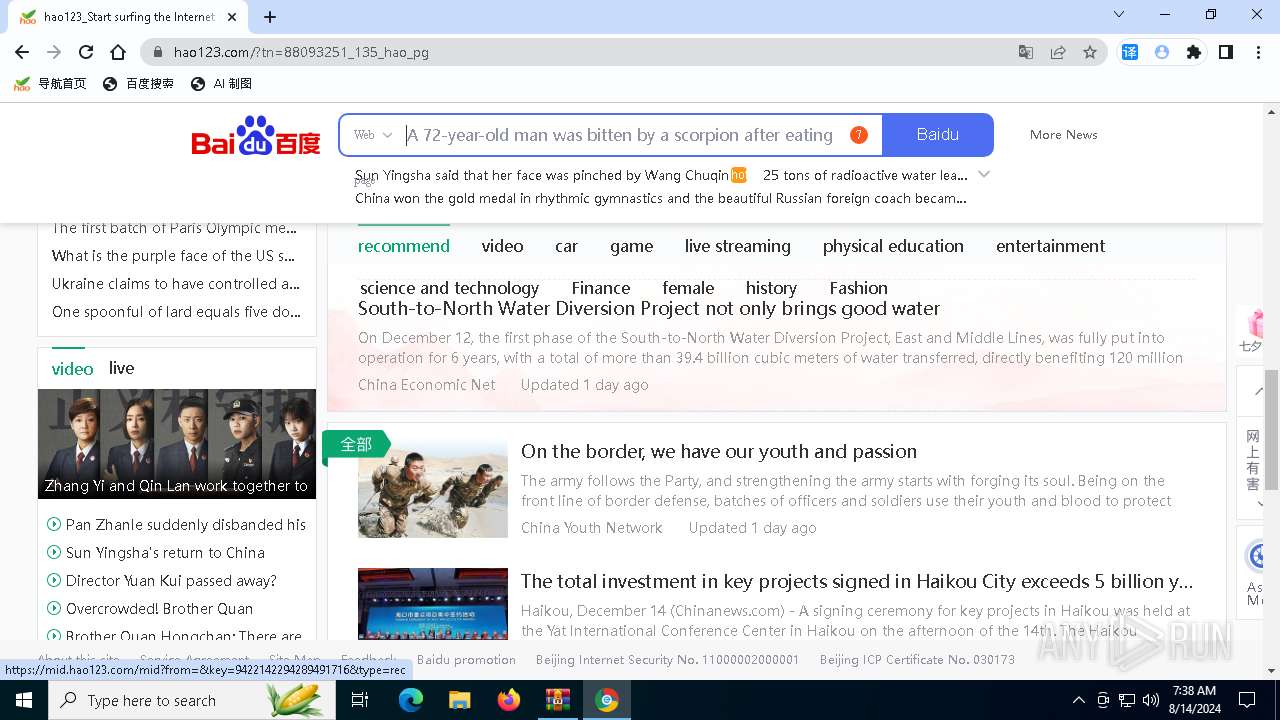Open the More News link

click(x=1063, y=135)
